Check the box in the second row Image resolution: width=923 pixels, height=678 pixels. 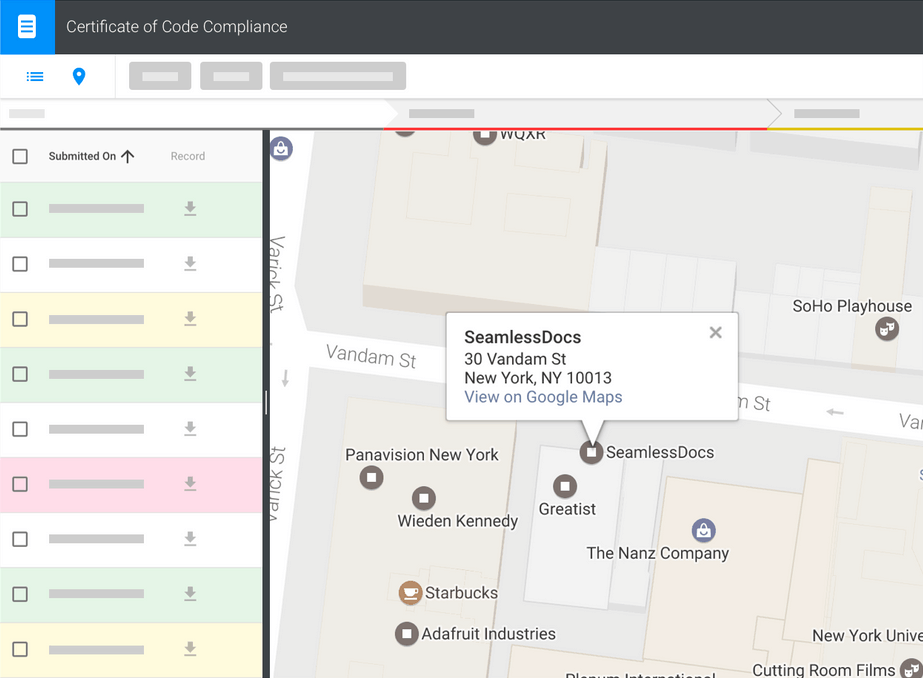coord(20,264)
